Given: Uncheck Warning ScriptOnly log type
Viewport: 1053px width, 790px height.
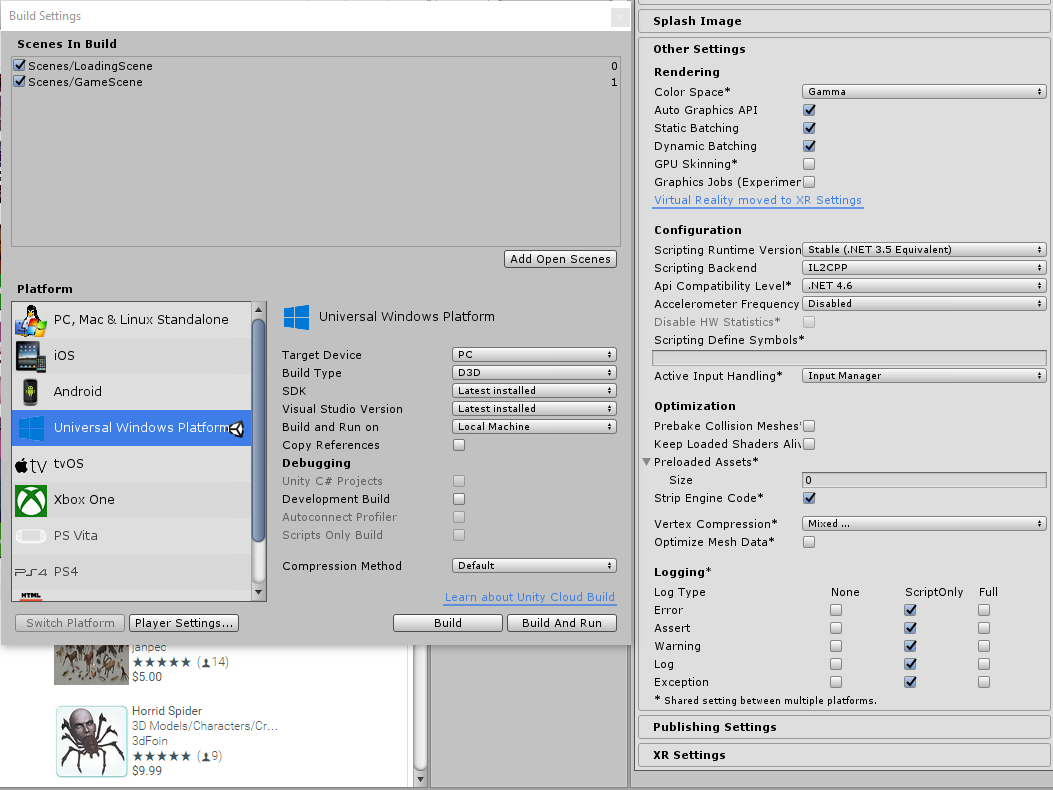Looking at the screenshot, I should (911, 646).
